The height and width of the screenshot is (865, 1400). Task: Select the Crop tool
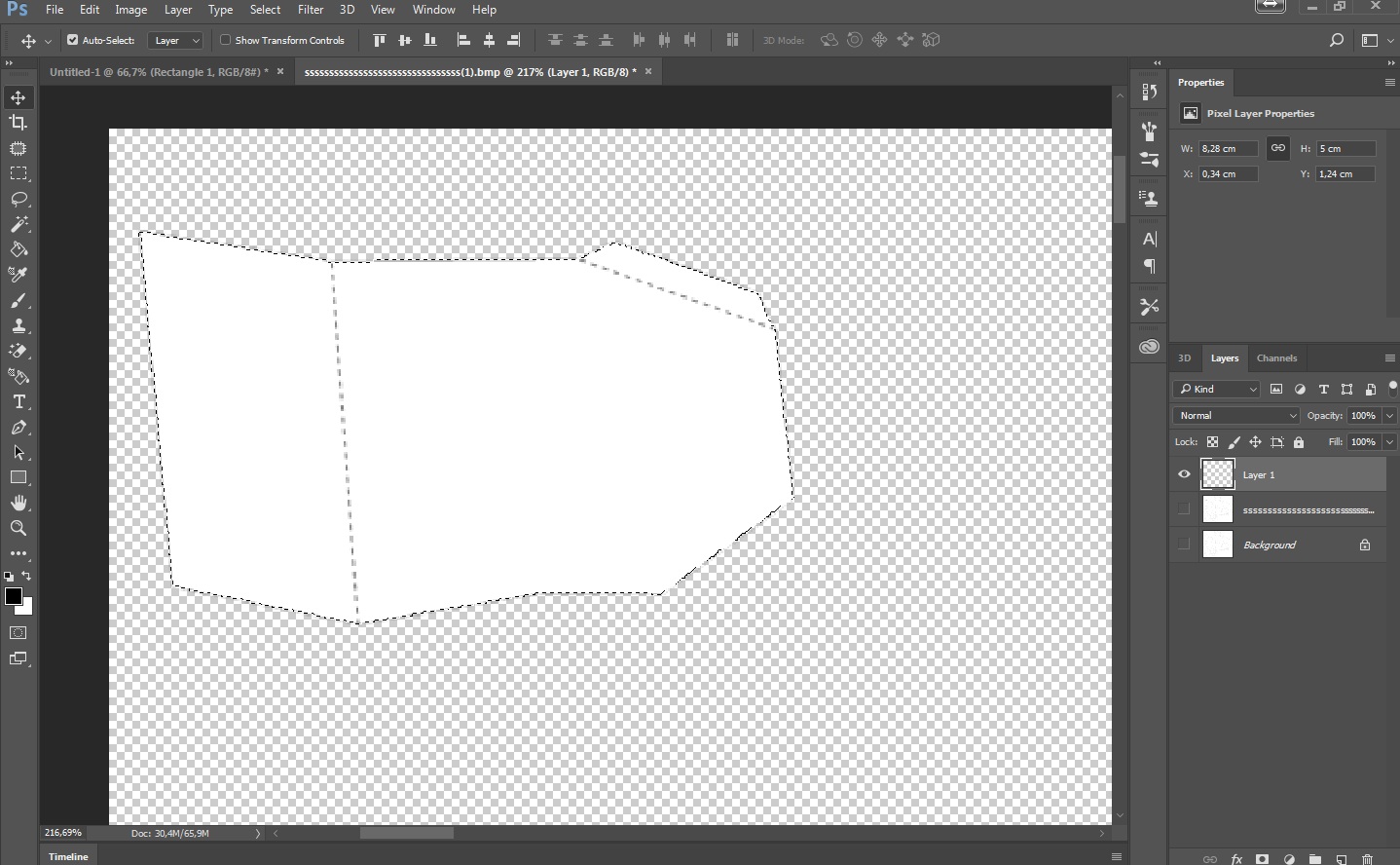tap(18, 123)
